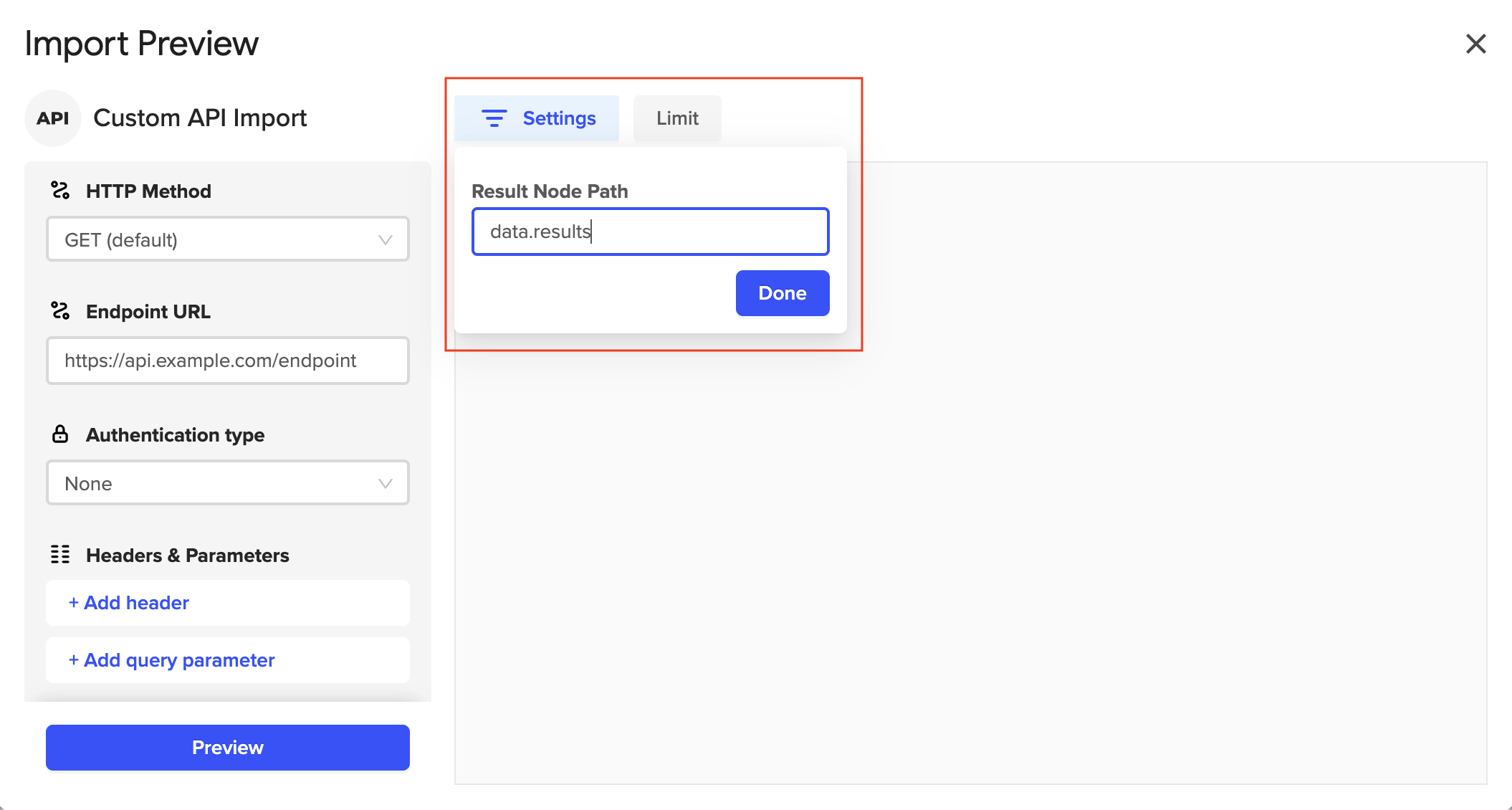
Task: Click the Authentication type lock icon
Action: click(x=60, y=434)
